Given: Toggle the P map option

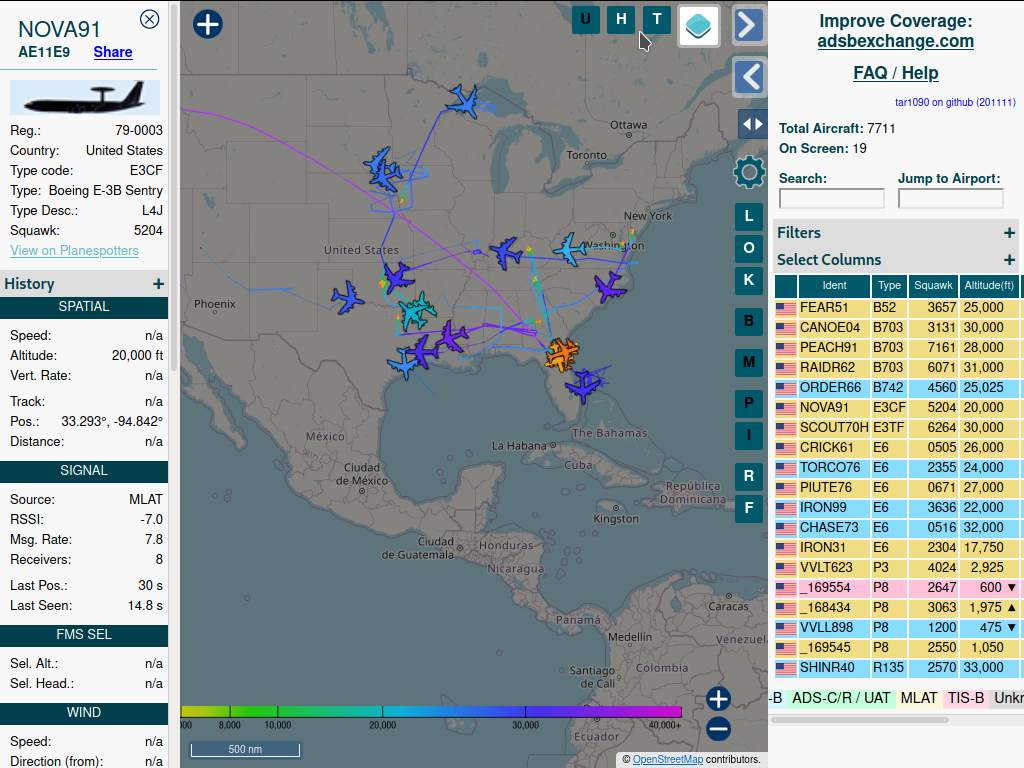Looking at the screenshot, I should (x=749, y=403).
